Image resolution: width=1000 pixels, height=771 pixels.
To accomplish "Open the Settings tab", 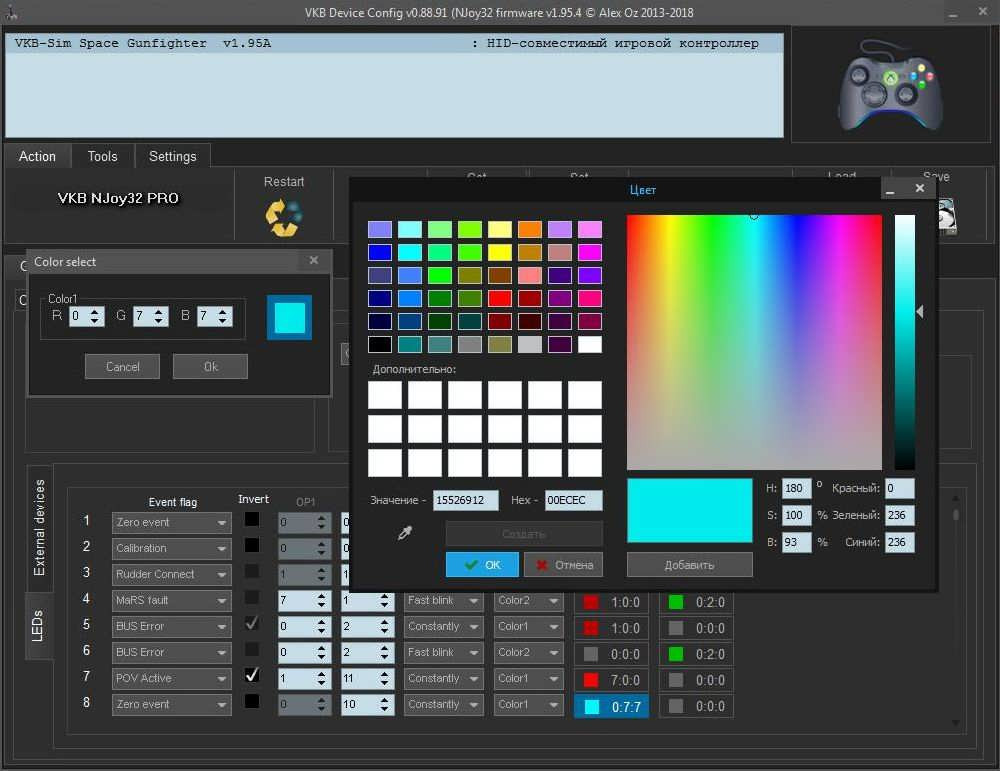I will tap(173, 156).
